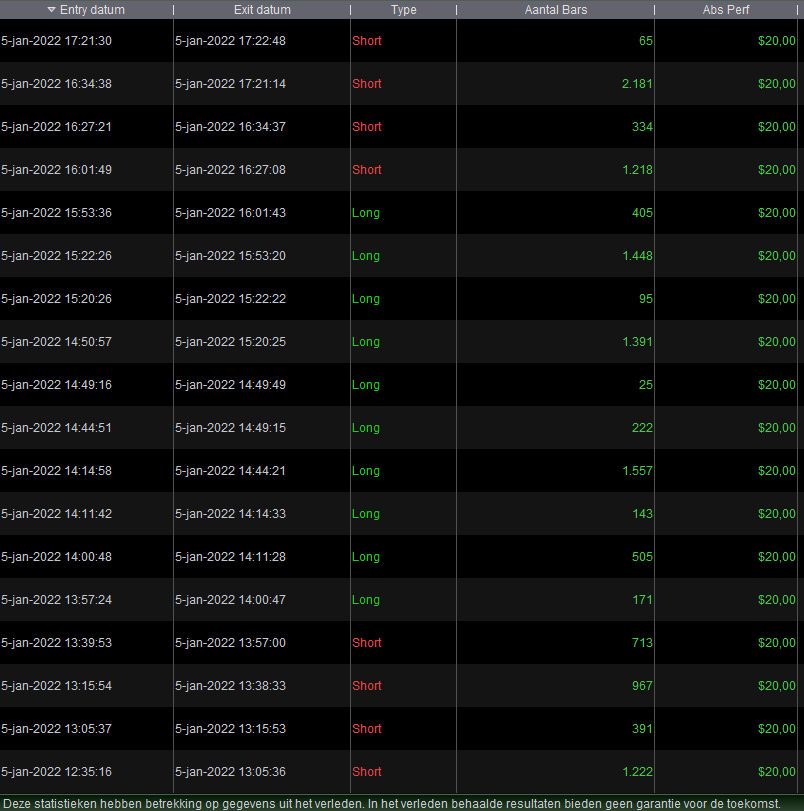
Task: Sort by Entry datum column header
Action: 86,10
